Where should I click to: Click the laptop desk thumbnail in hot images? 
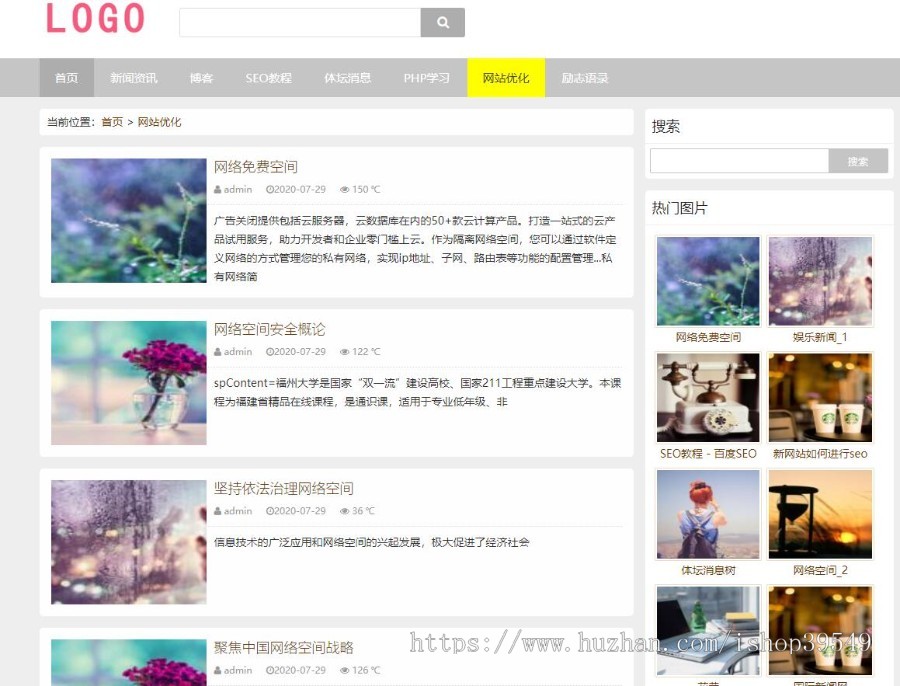click(708, 631)
